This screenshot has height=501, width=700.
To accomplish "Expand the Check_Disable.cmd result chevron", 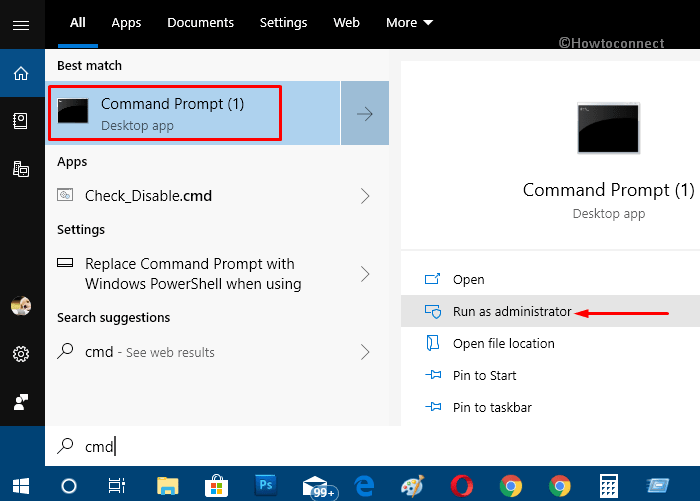I will (365, 196).
